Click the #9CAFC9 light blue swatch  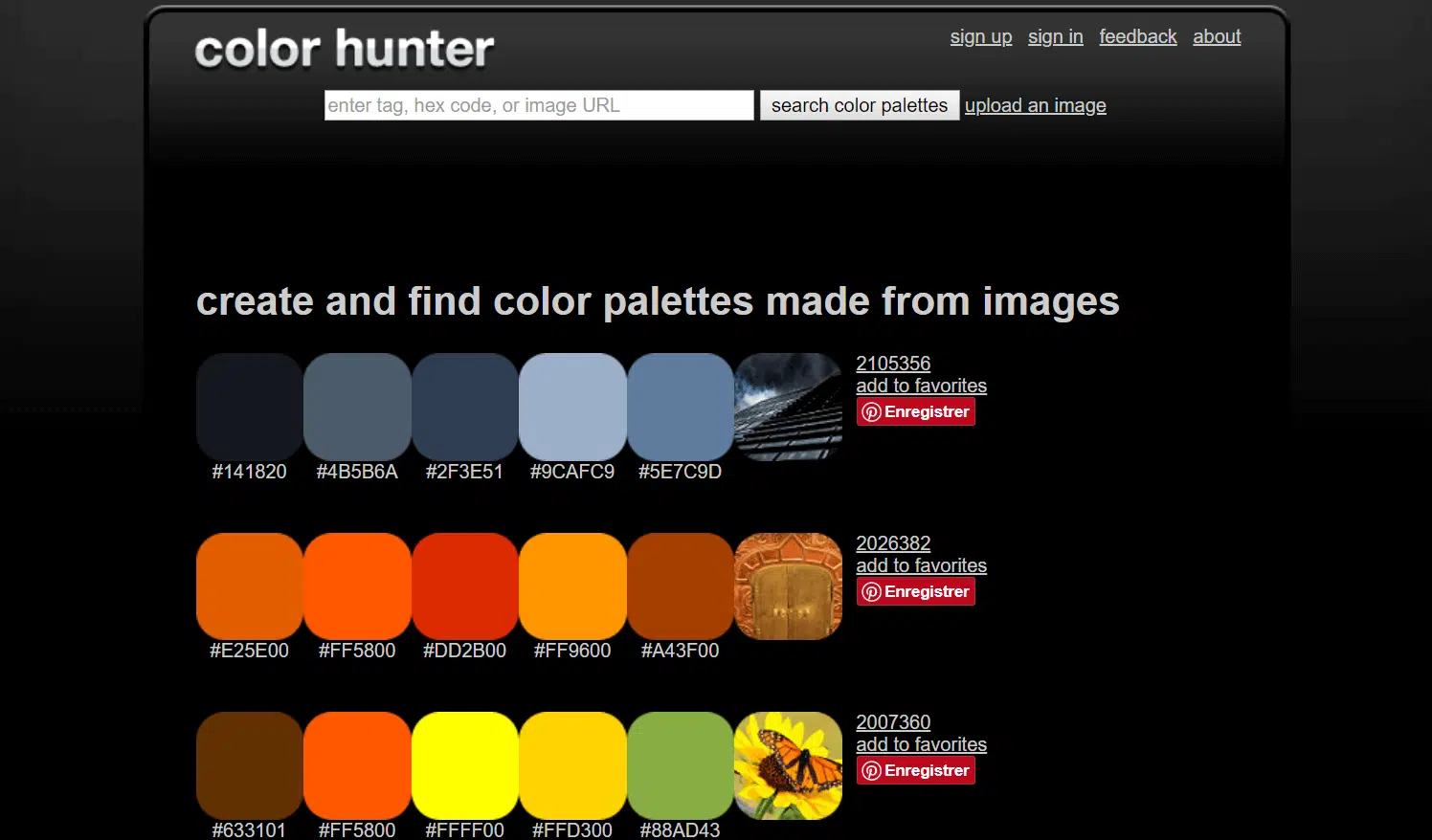click(572, 407)
